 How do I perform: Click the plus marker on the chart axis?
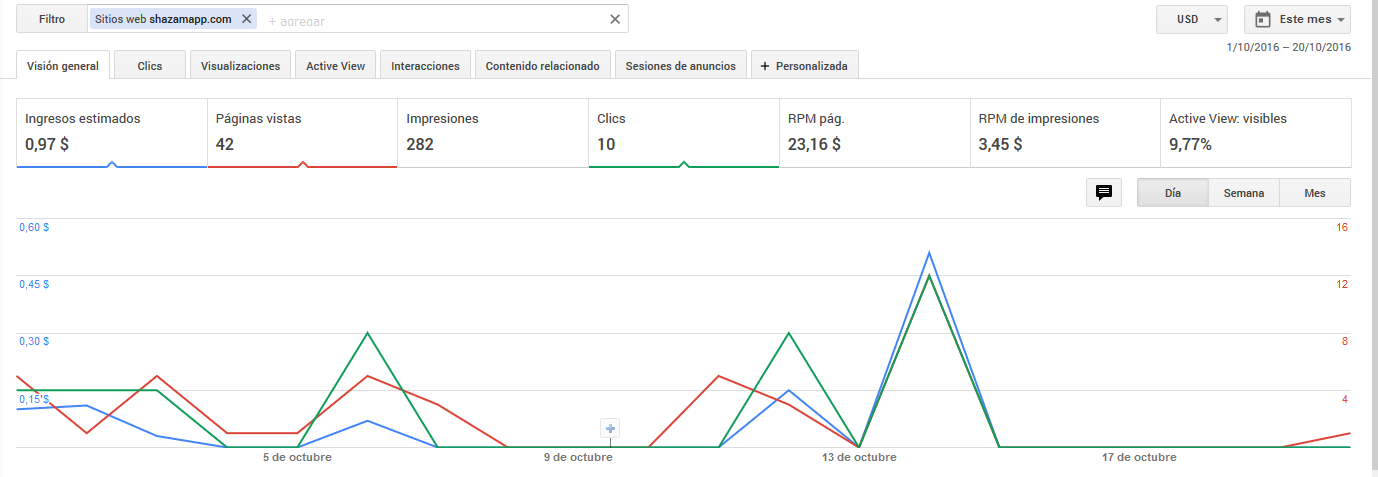(611, 429)
